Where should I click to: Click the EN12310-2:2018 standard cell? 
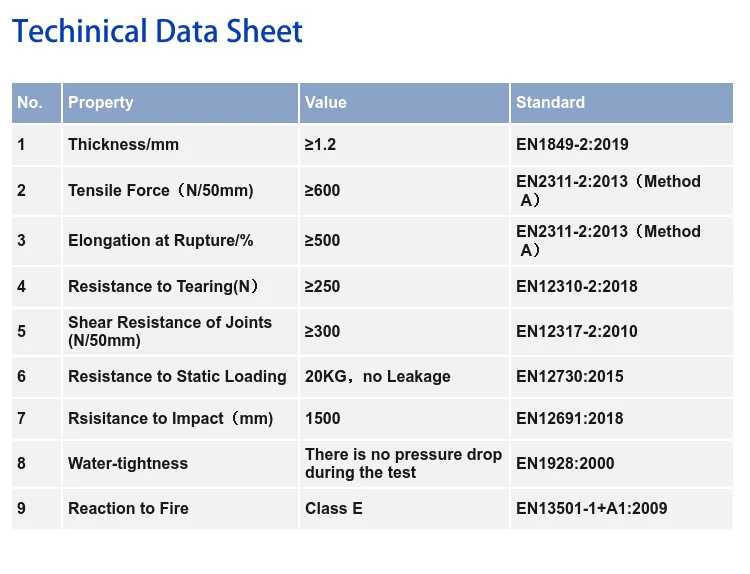(577, 286)
